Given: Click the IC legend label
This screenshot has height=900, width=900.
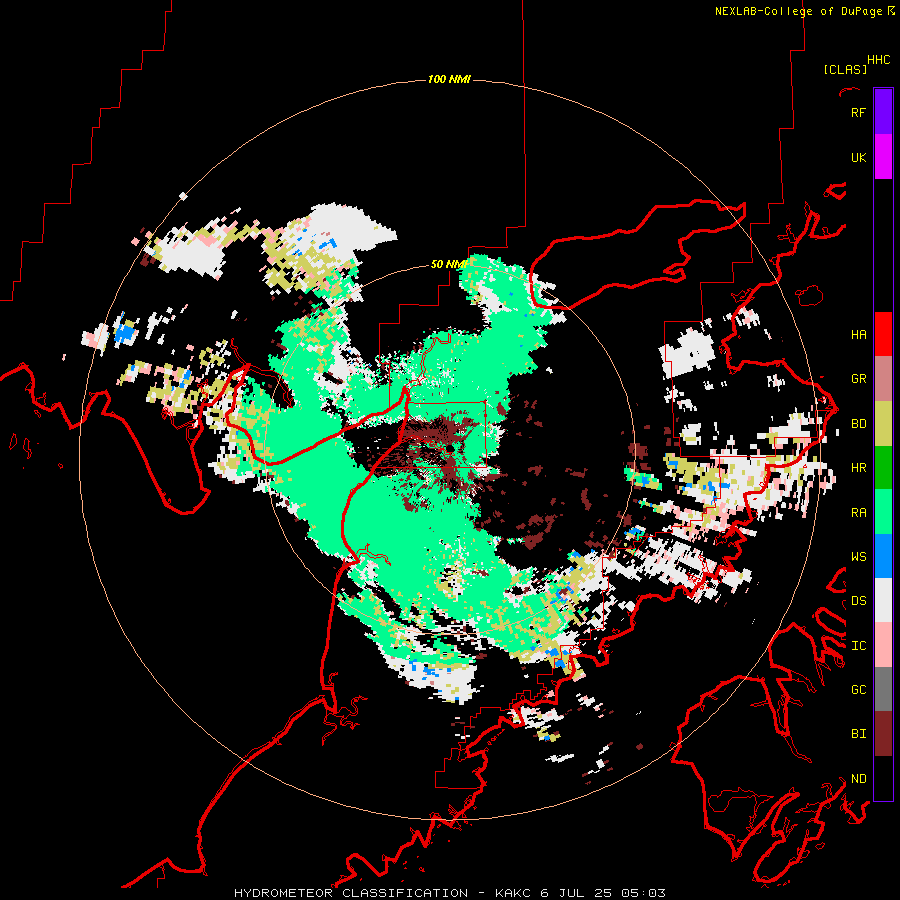Looking at the screenshot, I should pos(858,645).
